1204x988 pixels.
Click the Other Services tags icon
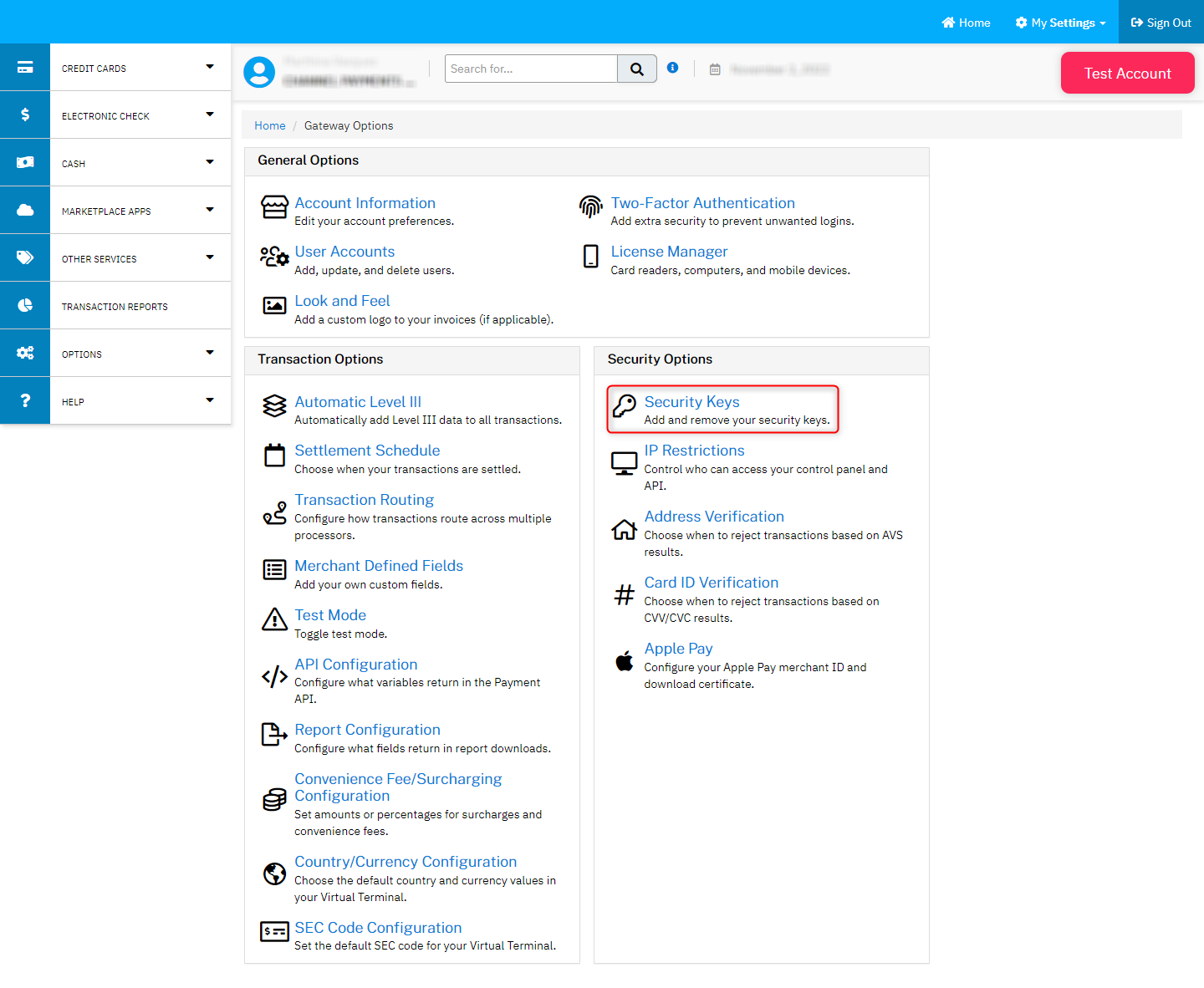coord(25,257)
